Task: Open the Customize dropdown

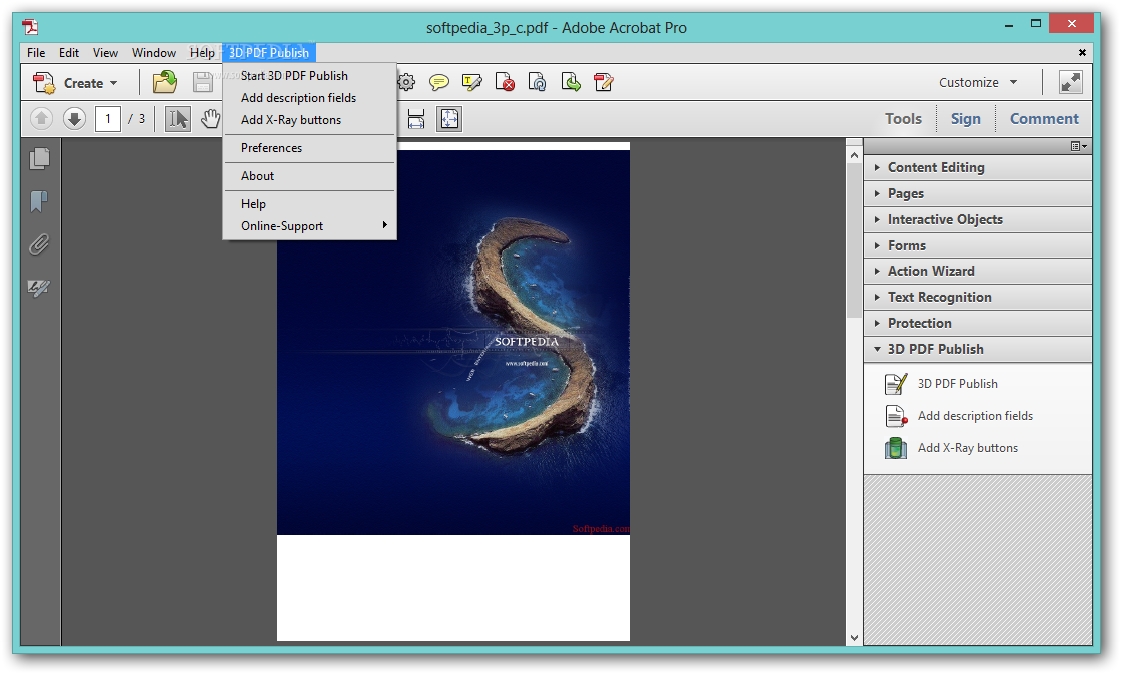Action: click(x=977, y=83)
